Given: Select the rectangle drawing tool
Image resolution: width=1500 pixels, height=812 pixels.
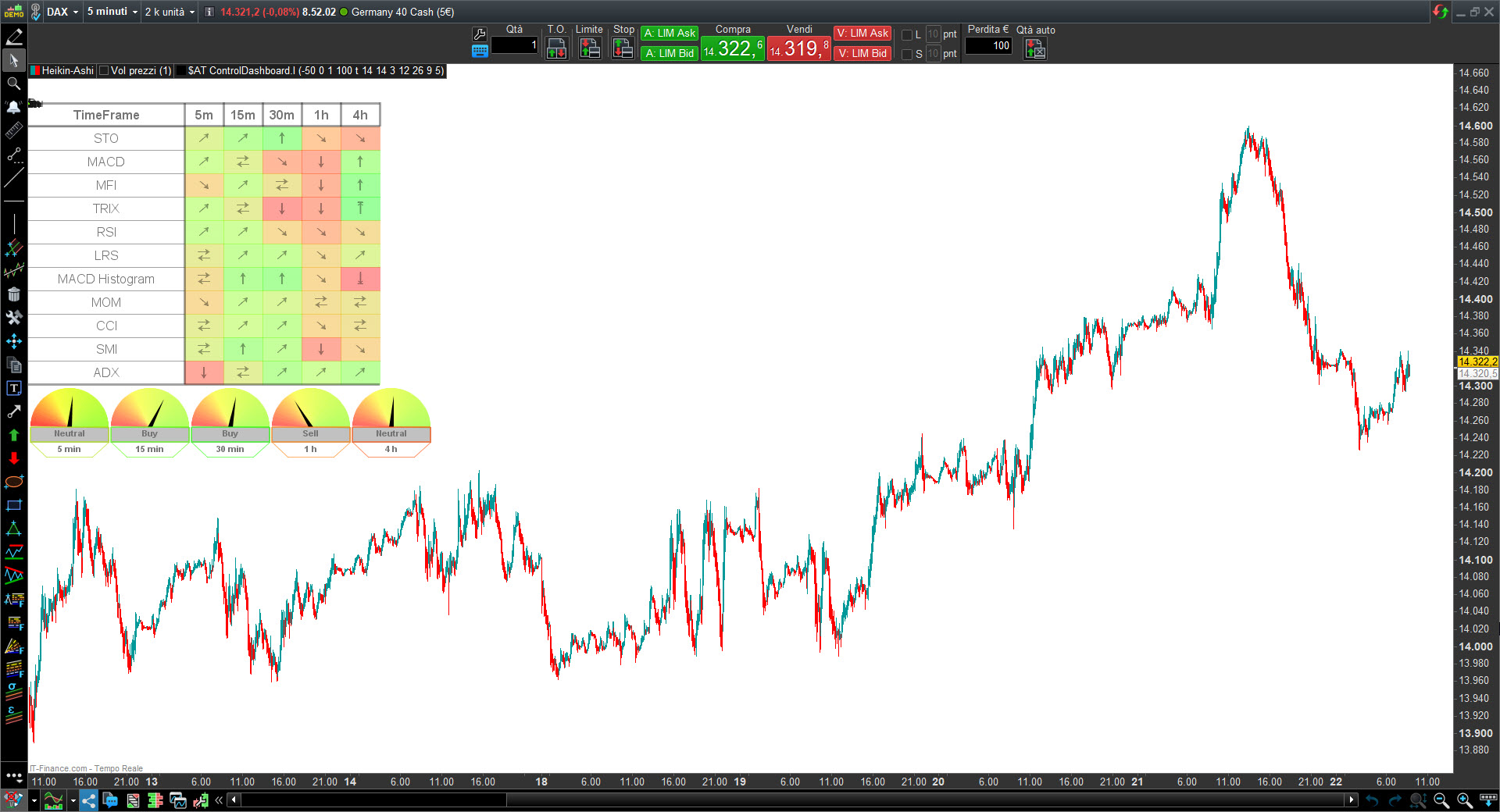Looking at the screenshot, I should 13,505.
